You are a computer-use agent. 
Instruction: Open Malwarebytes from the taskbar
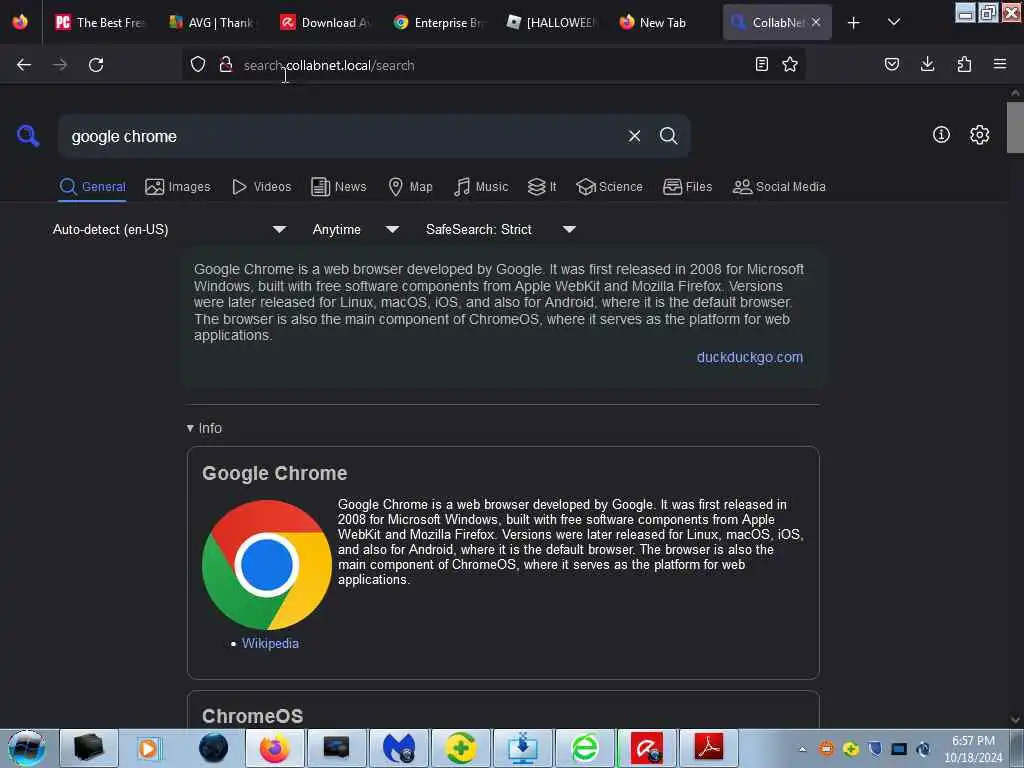pos(399,748)
